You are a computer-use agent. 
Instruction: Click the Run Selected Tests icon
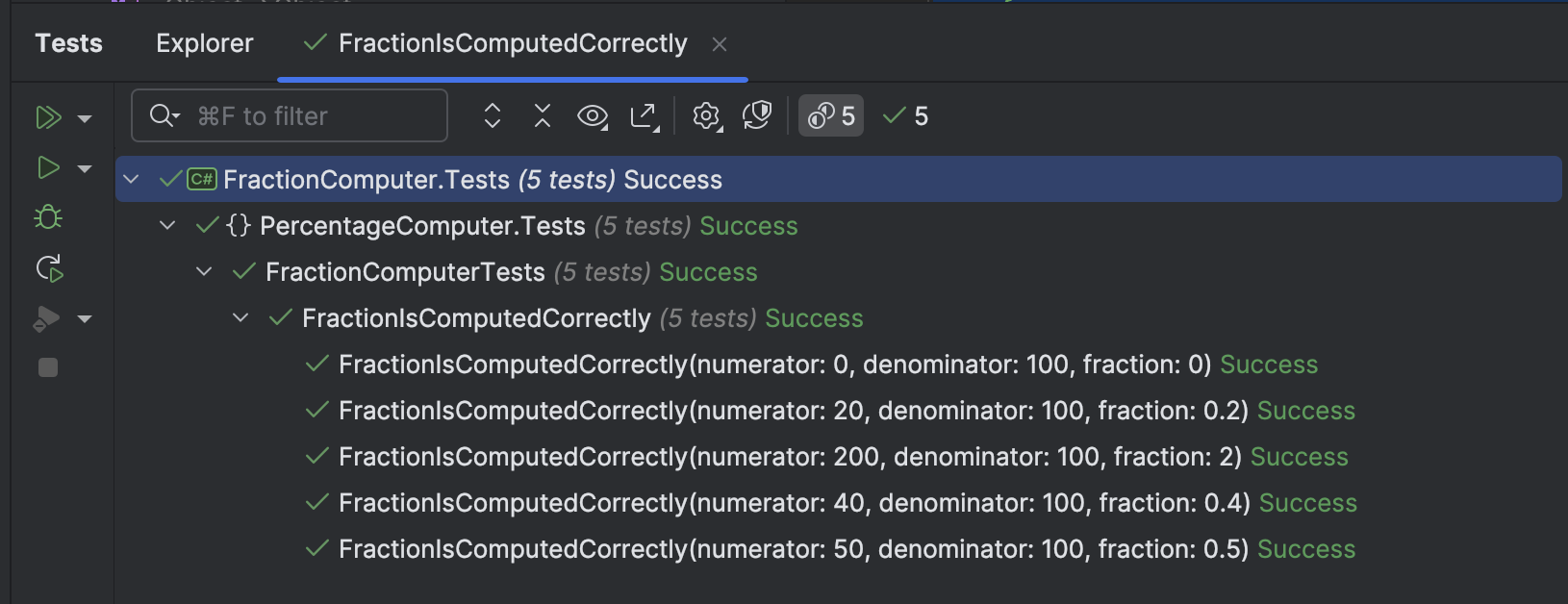pyautogui.click(x=48, y=168)
